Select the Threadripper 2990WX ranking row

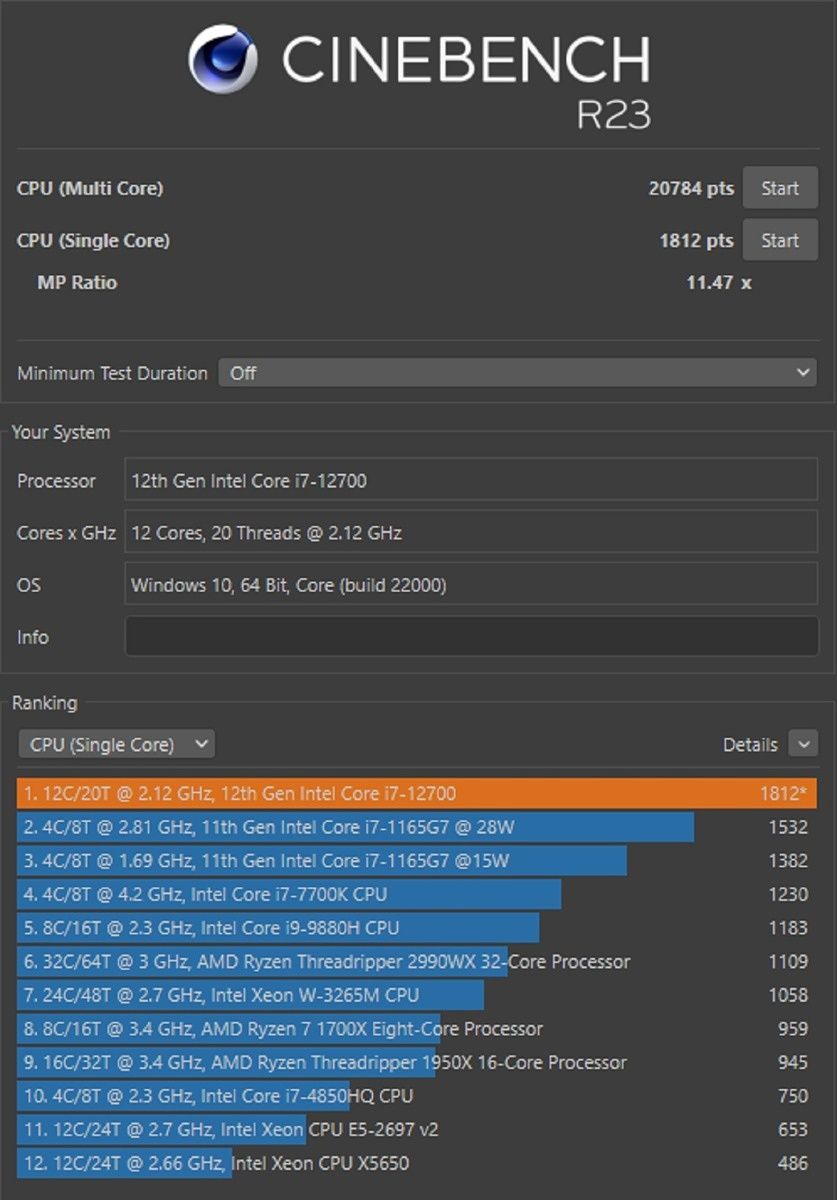pyautogui.click(x=326, y=962)
